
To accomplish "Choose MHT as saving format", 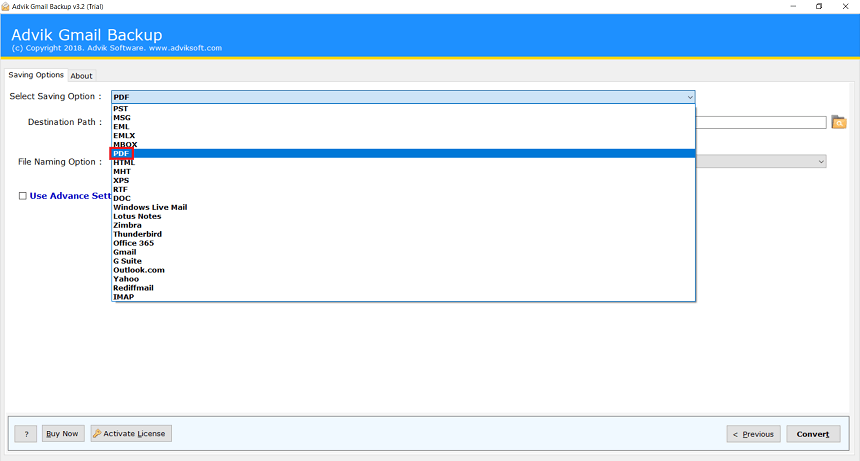I will click(403, 171).
